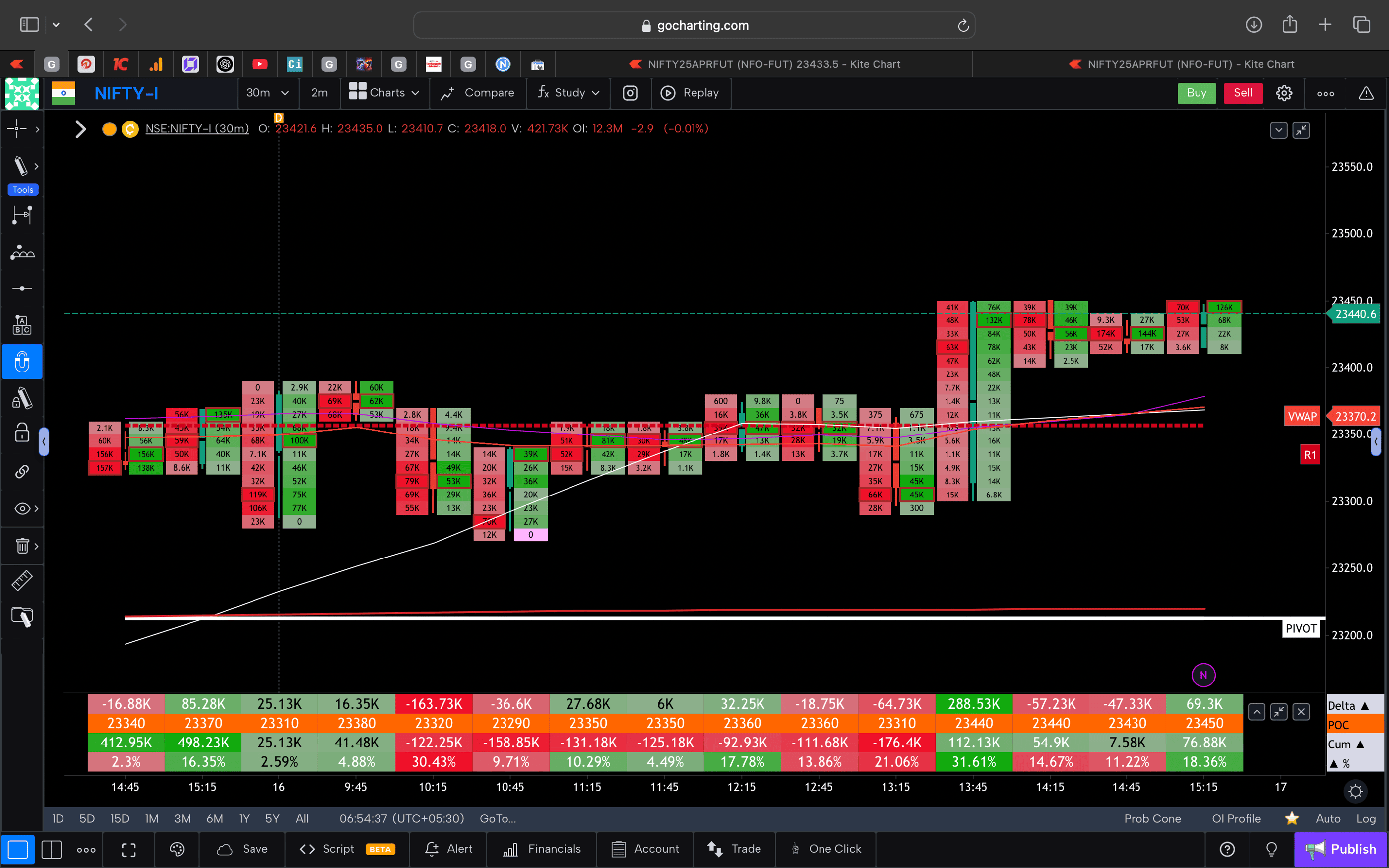Viewport: 1389px width, 868px height.
Task: Start chart Replay mode
Action: pyautogui.click(x=691, y=93)
